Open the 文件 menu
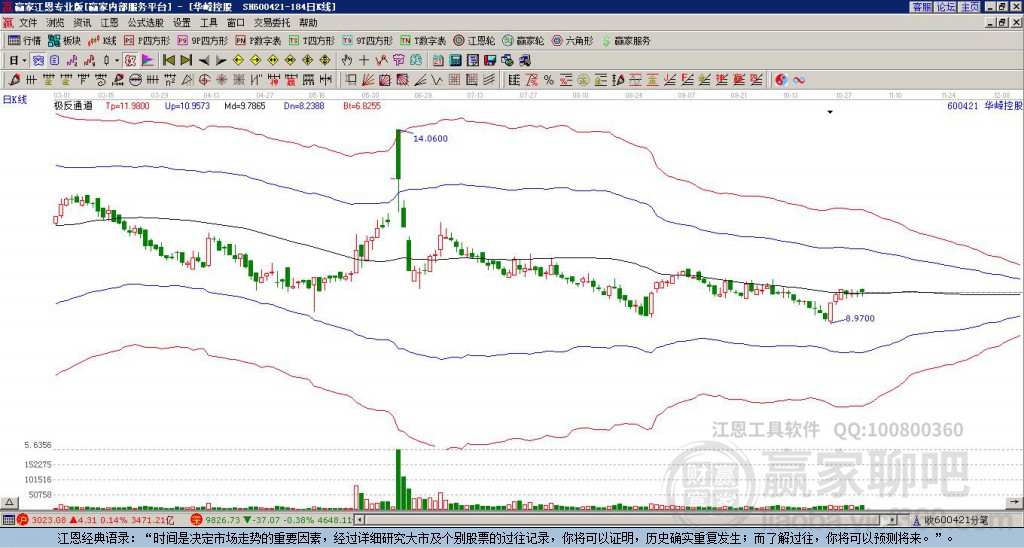The width and height of the screenshot is (1024, 548). tap(28, 23)
